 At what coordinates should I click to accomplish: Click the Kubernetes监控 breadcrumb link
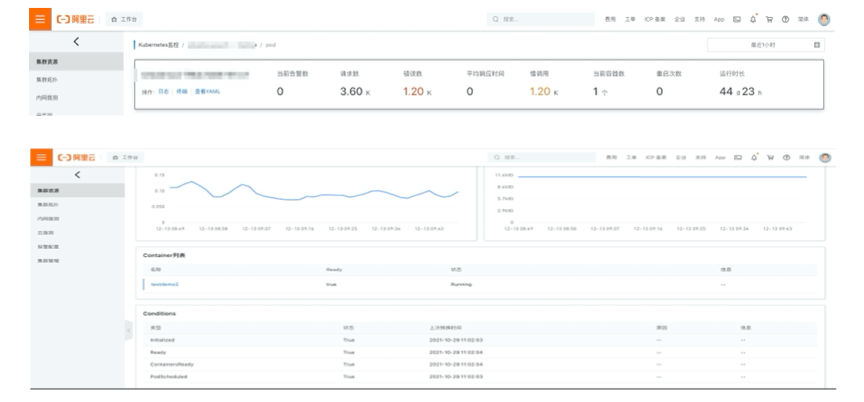click(x=159, y=45)
